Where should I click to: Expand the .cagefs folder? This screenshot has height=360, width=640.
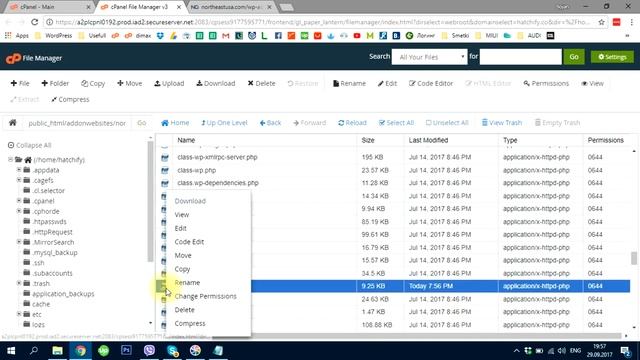tap(19, 180)
